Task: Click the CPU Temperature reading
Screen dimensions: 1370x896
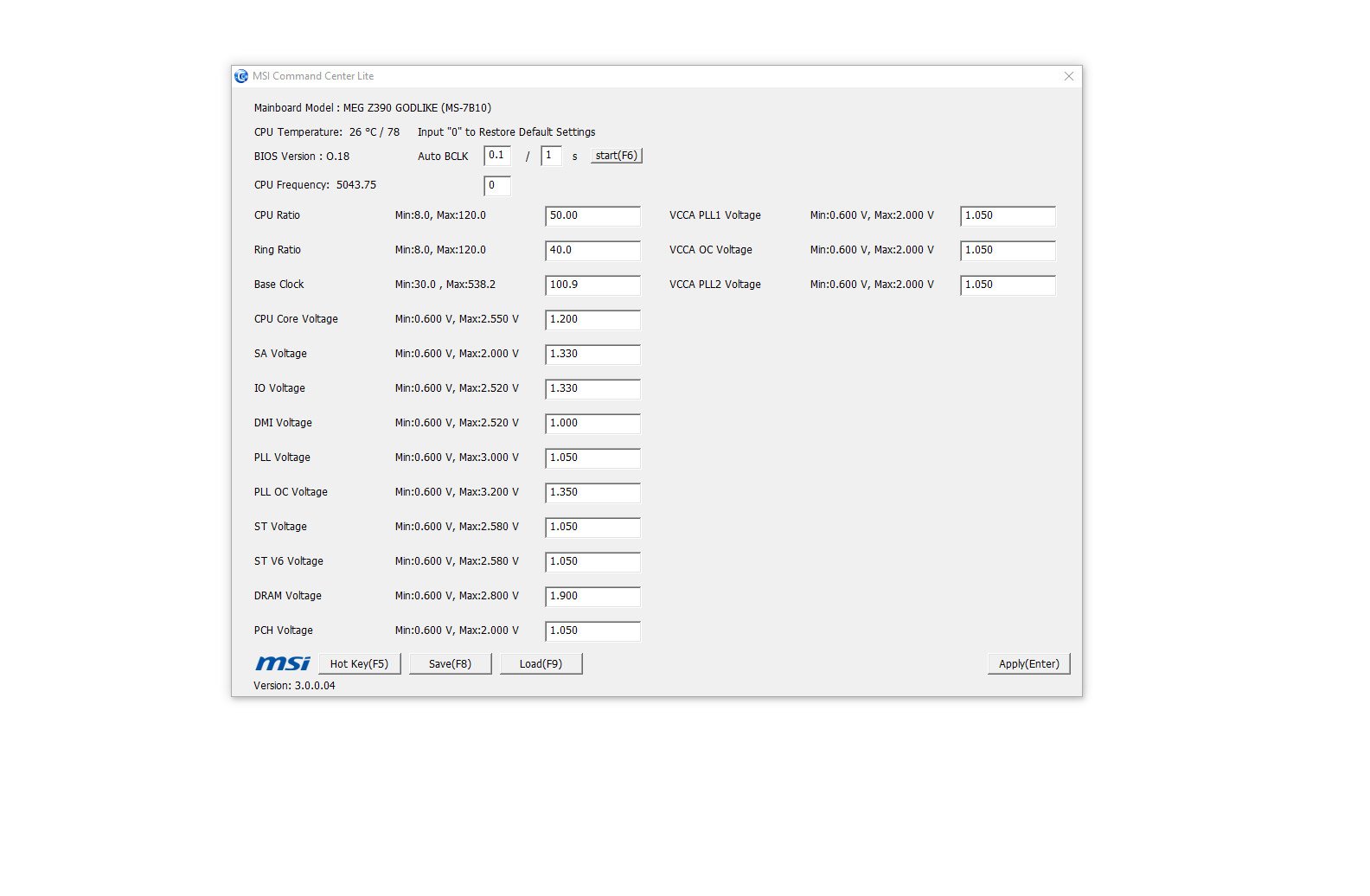Action: pyautogui.click(x=327, y=132)
